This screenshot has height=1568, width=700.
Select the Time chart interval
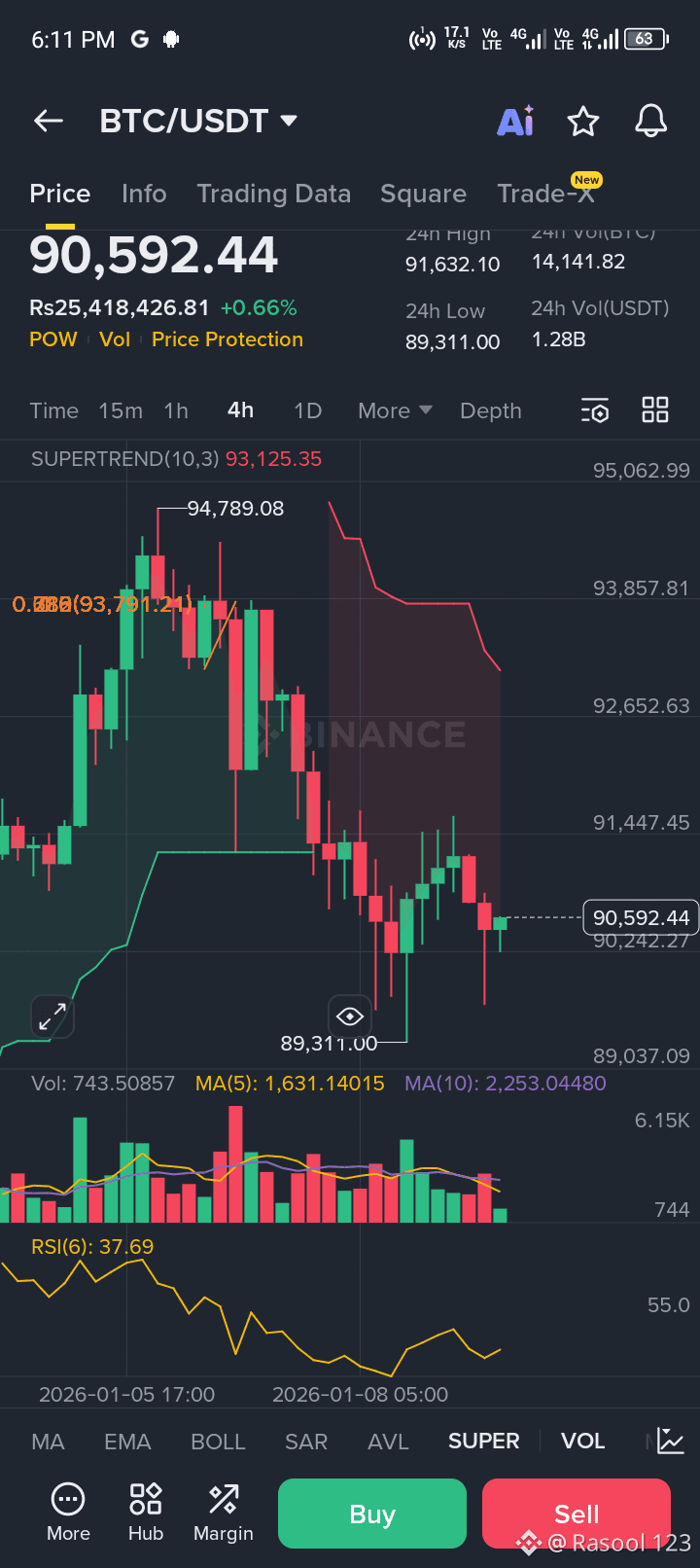(54, 410)
